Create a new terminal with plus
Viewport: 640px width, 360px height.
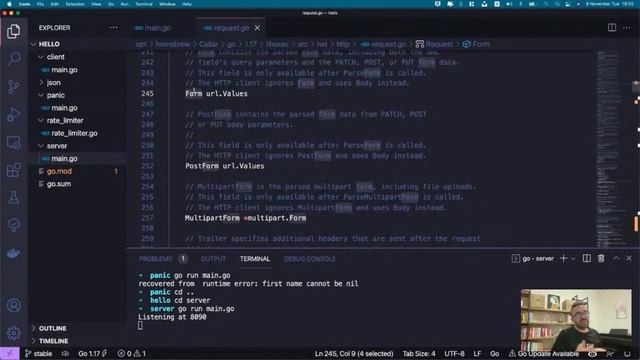(563, 258)
